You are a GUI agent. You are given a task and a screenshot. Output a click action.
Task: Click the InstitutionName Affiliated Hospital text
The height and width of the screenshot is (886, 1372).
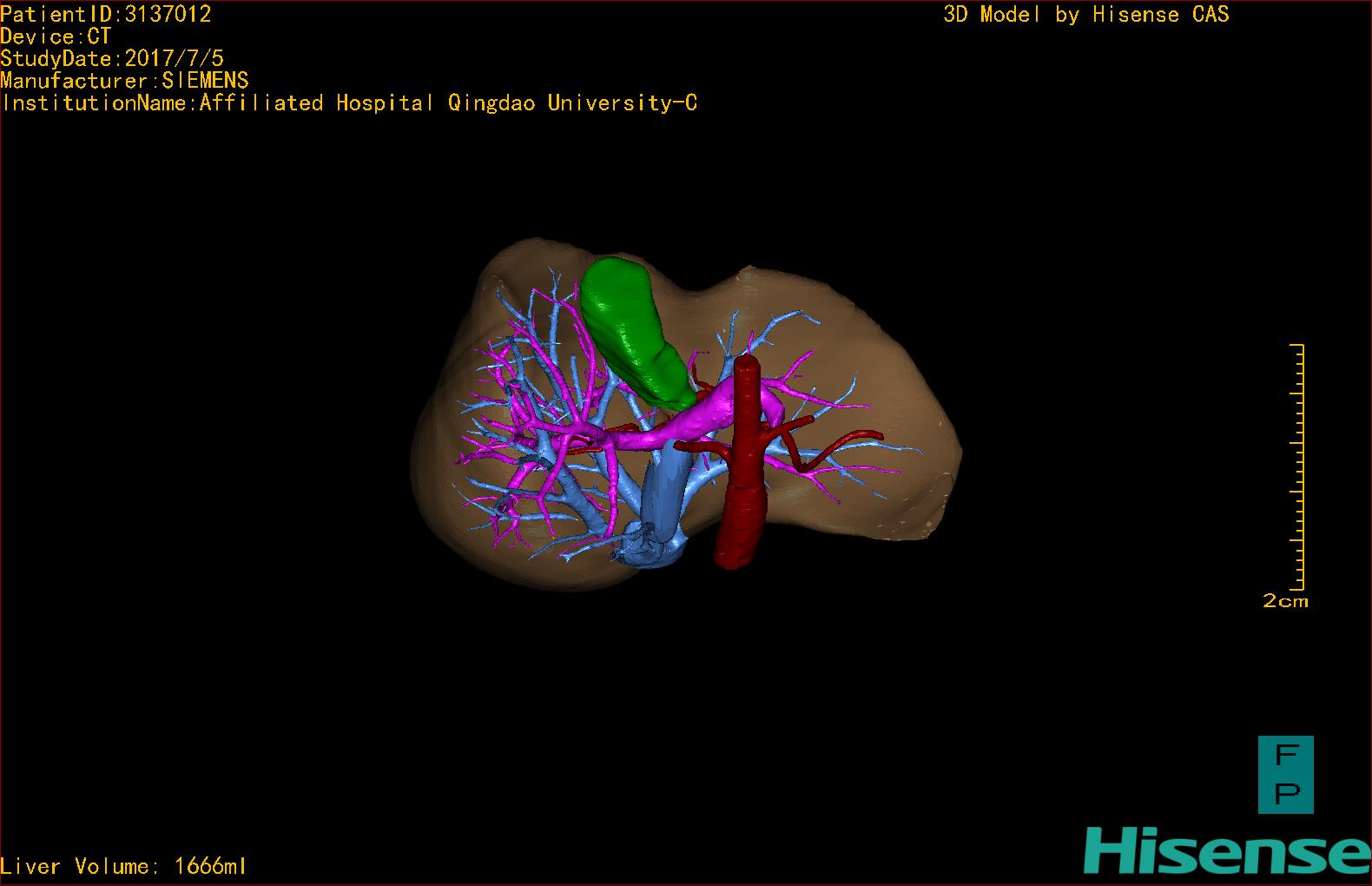(349, 103)
